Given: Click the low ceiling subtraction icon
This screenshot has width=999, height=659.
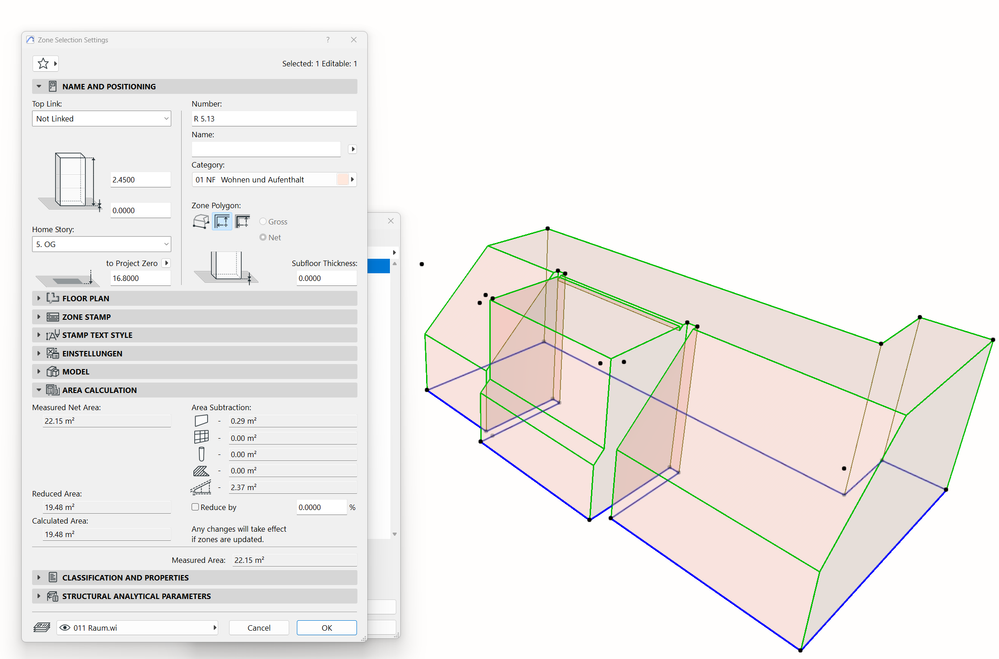Looking at the screenshot, I should click(x=201, y=488).
